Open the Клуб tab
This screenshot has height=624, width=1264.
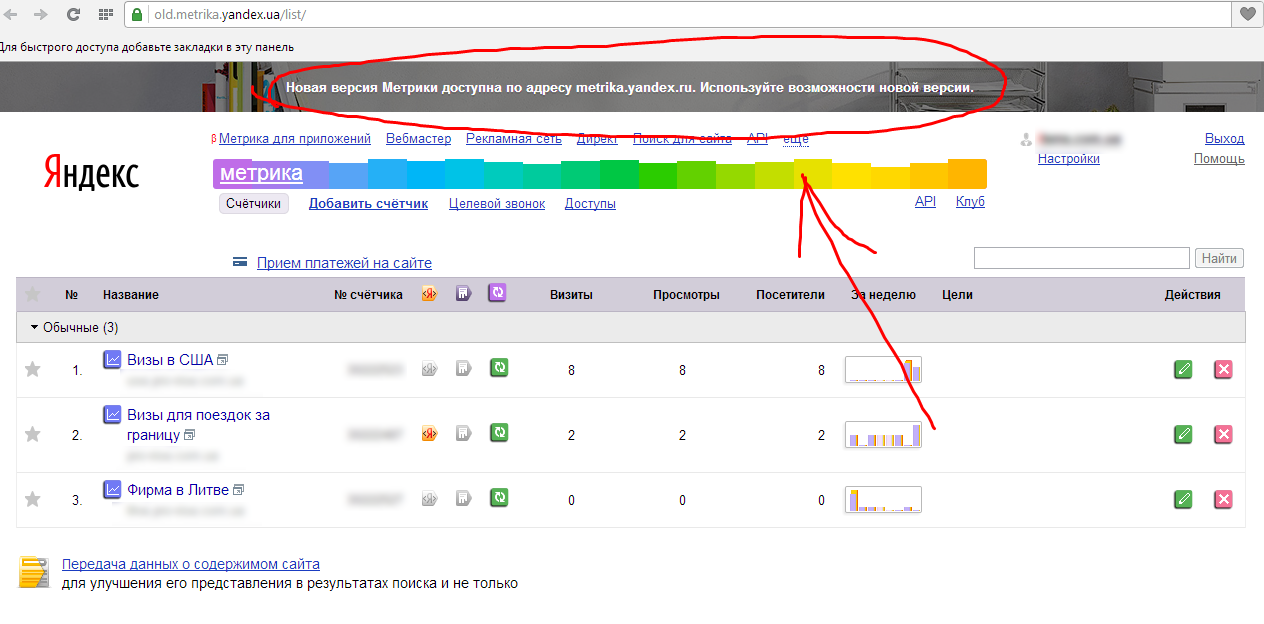[x=970, y=201]
